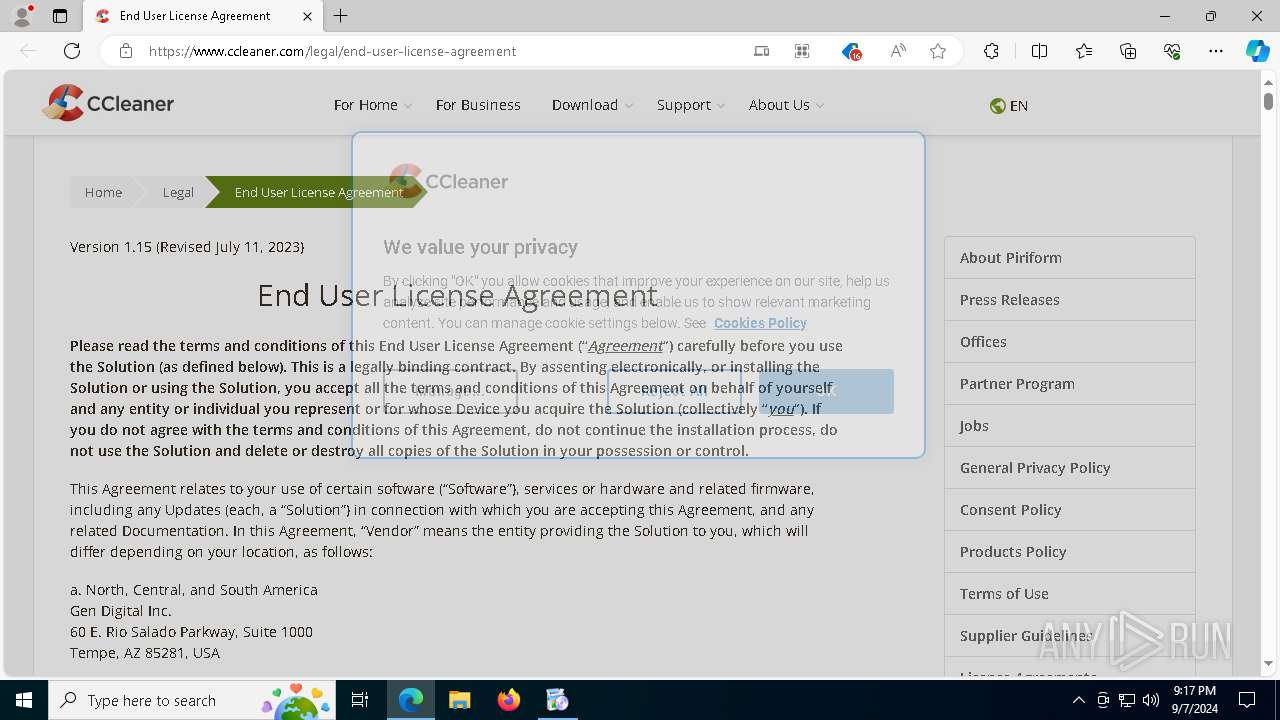
Task: Open Terms of Use sidebar item
Action: click(1070, 594)
